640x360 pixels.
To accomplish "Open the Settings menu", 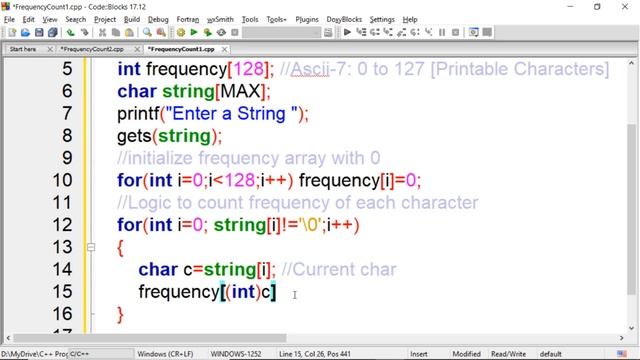I will pos(382,19).
